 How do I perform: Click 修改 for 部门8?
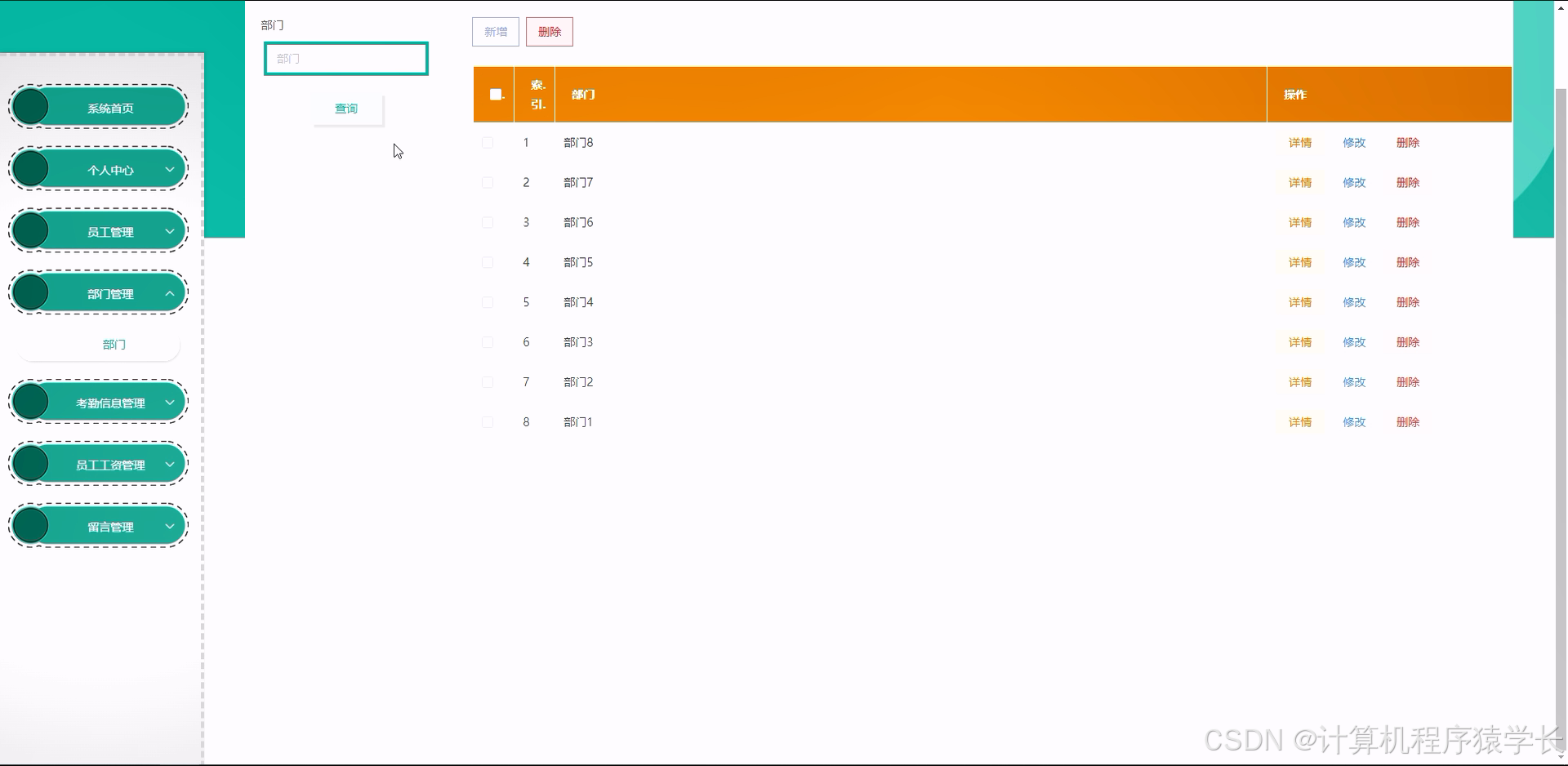1354,143
